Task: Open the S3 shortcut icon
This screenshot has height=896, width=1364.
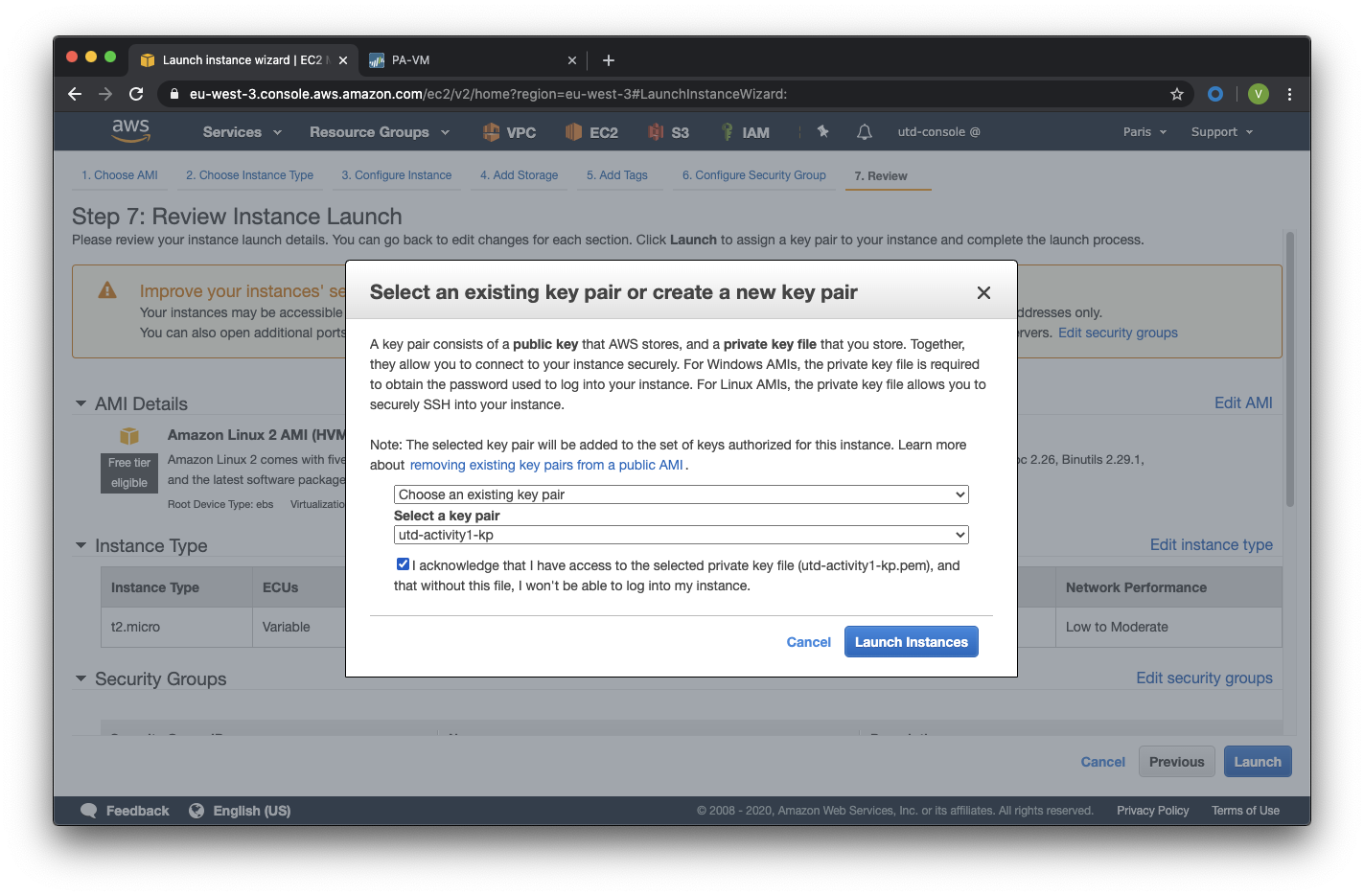Action: [656, 132]
